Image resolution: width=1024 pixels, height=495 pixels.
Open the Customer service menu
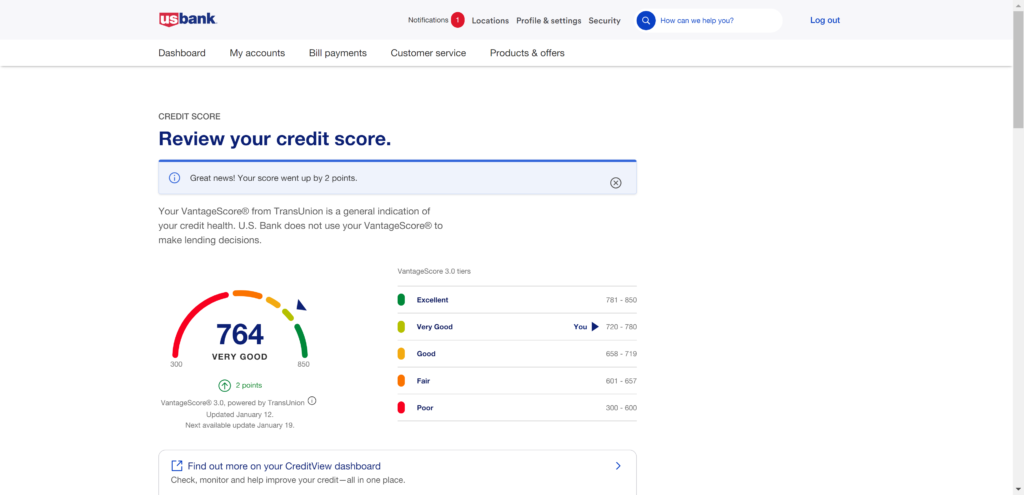coord(428,53)
